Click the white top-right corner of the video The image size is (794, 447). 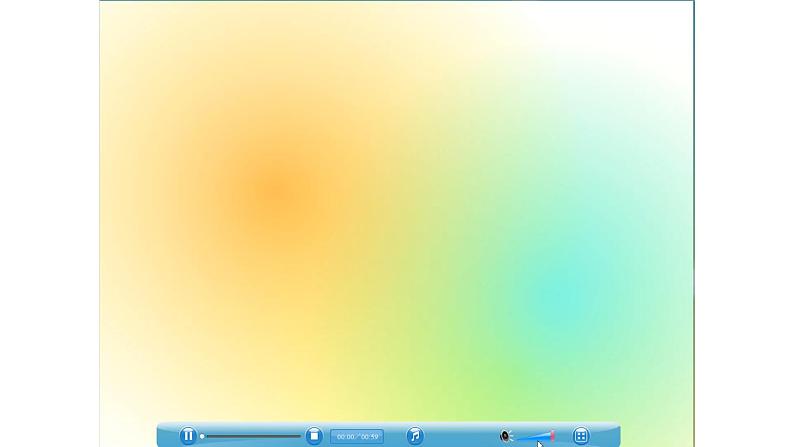point(670,20)
